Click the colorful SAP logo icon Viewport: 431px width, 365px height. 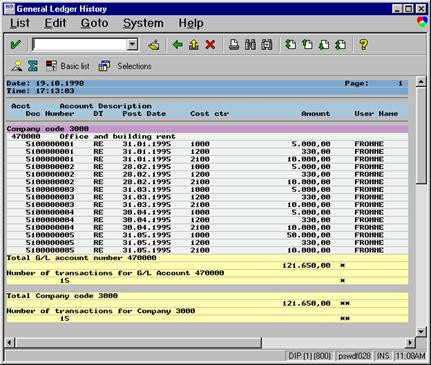[x=422, y=22]
